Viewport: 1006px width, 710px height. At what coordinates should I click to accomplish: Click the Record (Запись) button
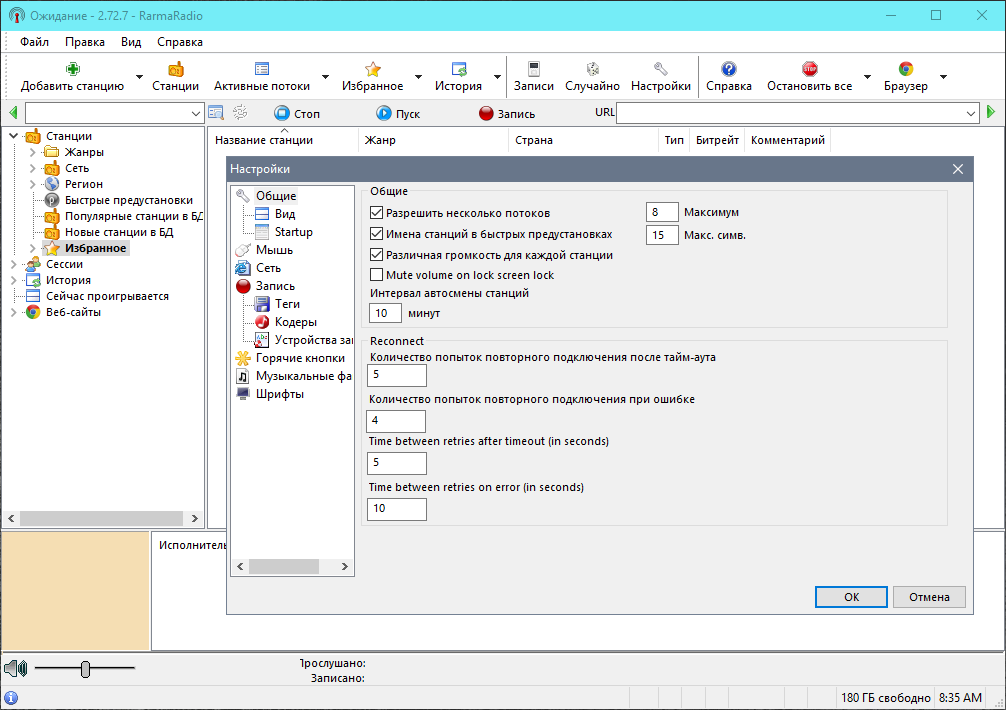pos(507,114)
